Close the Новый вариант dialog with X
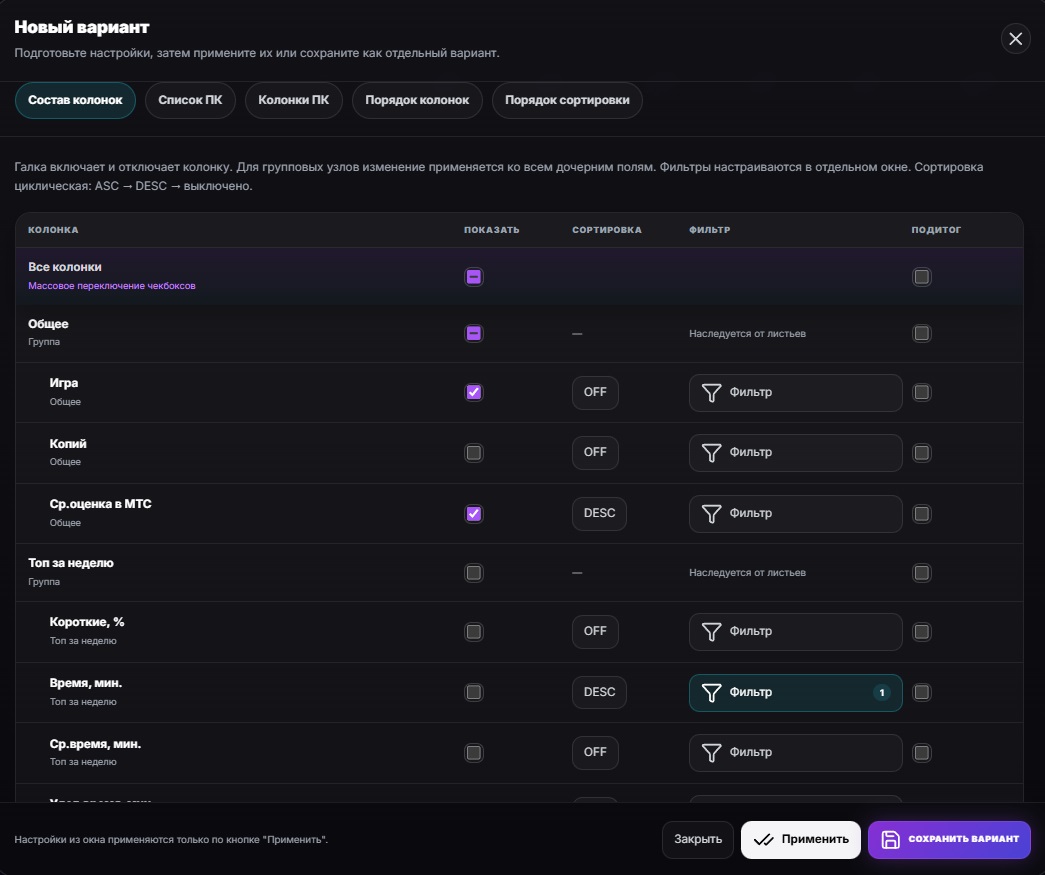The width and height of the screenshot is (1045, 875). click(1015, 39)
